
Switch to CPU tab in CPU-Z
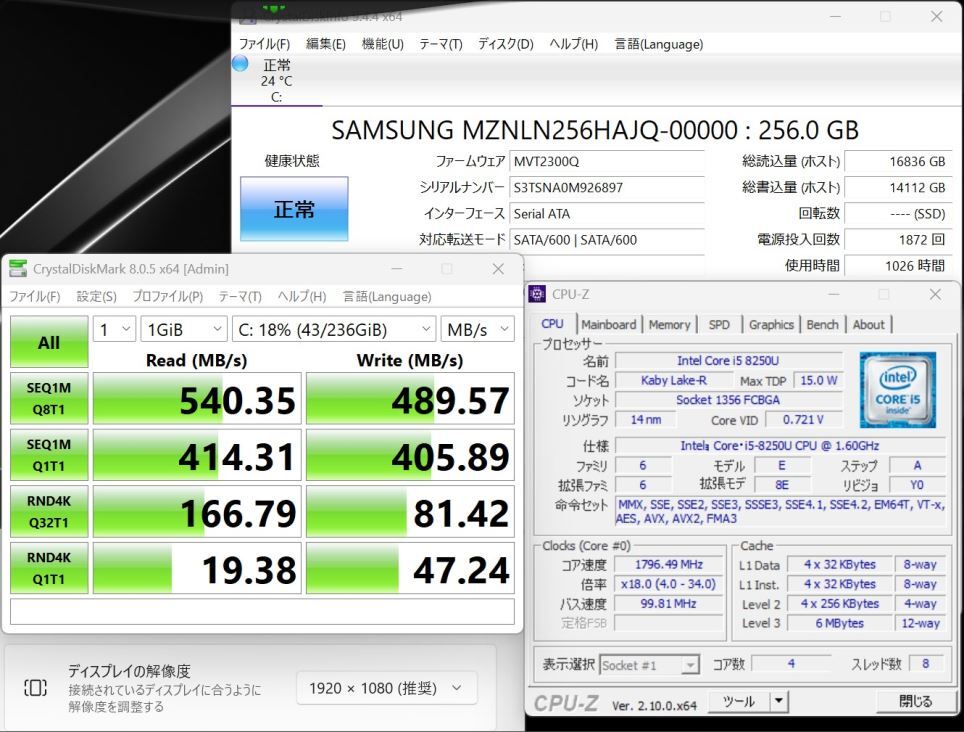pos(552,324)
